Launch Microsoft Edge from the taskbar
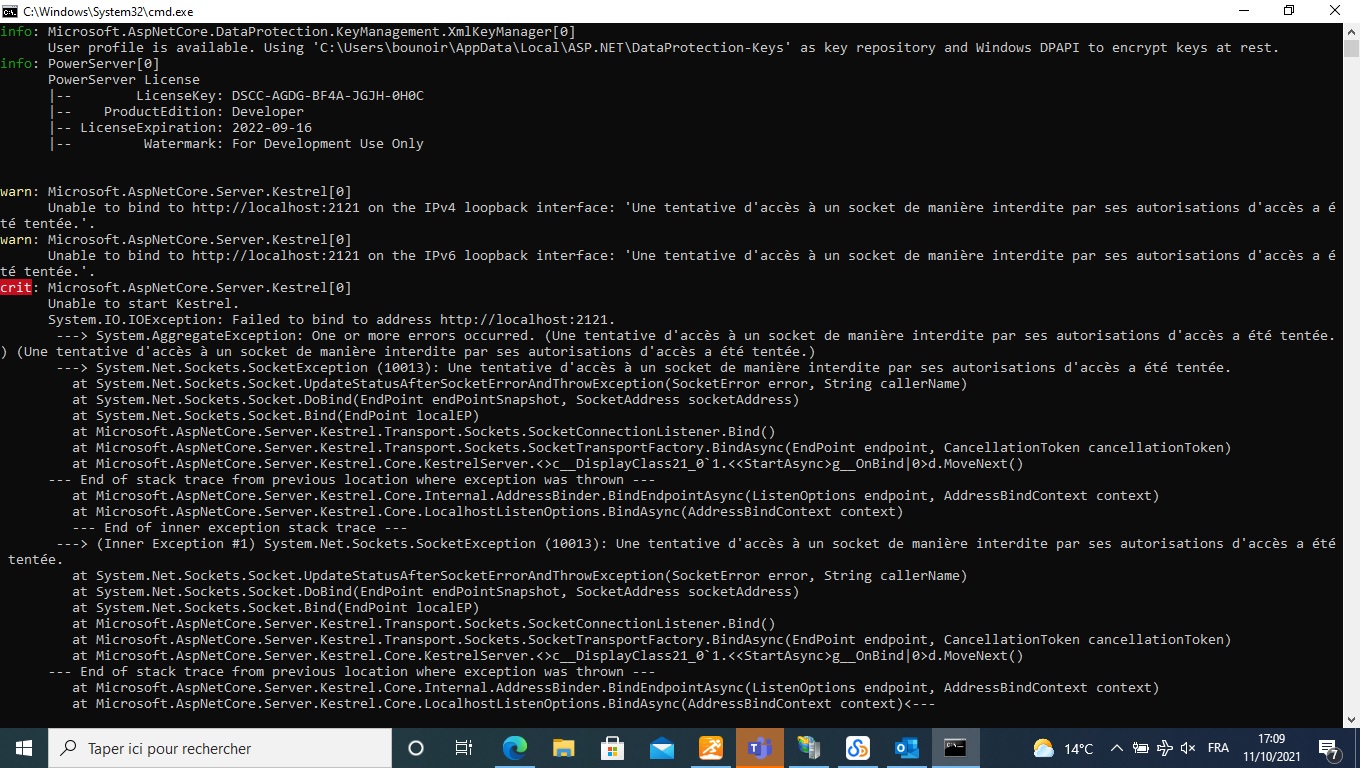This screenshot has width=1360, height=768. click(x=514, y=748)
